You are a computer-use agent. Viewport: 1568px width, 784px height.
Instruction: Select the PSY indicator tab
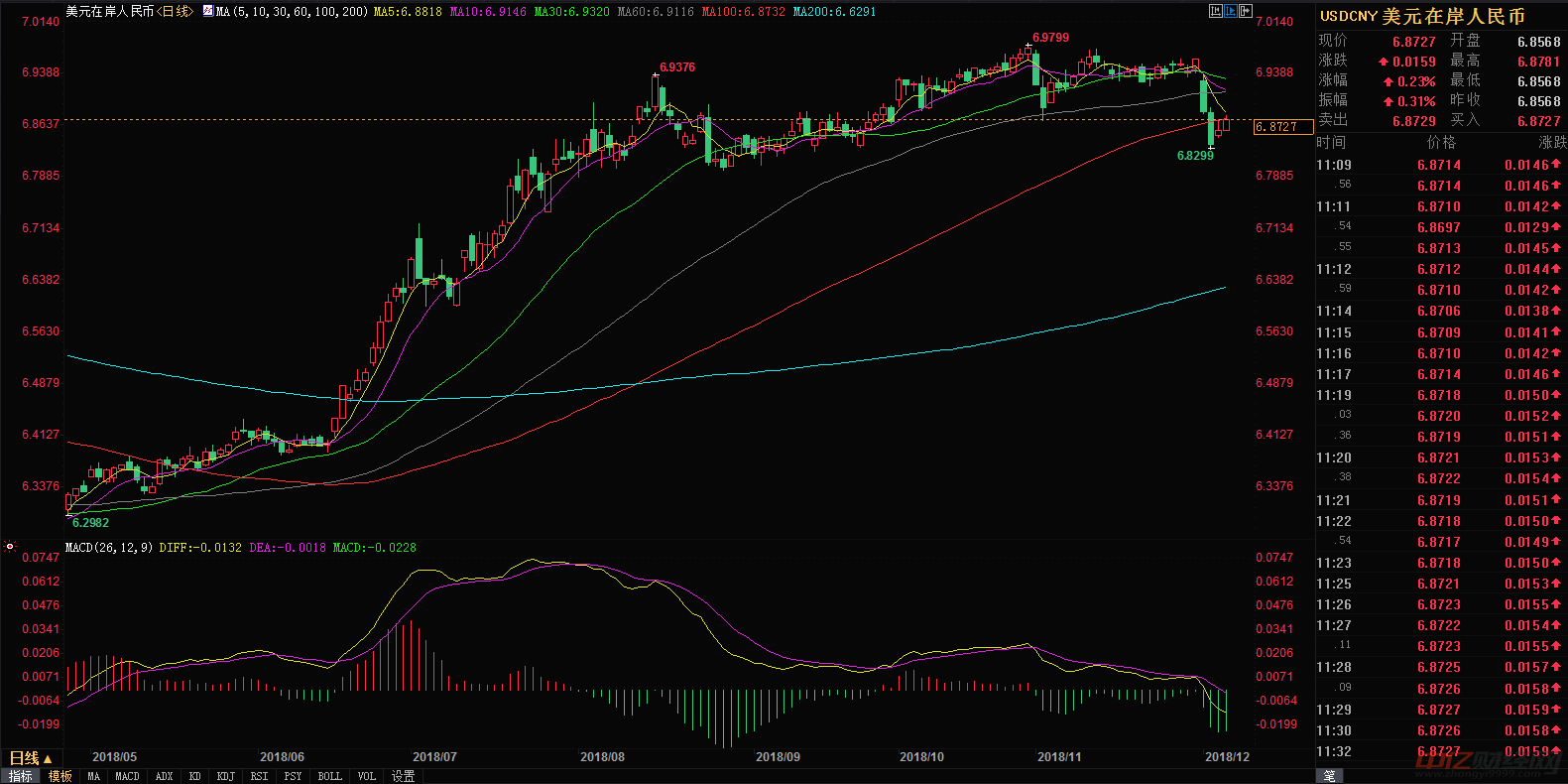pyautogui.click(x=293, y=776)
